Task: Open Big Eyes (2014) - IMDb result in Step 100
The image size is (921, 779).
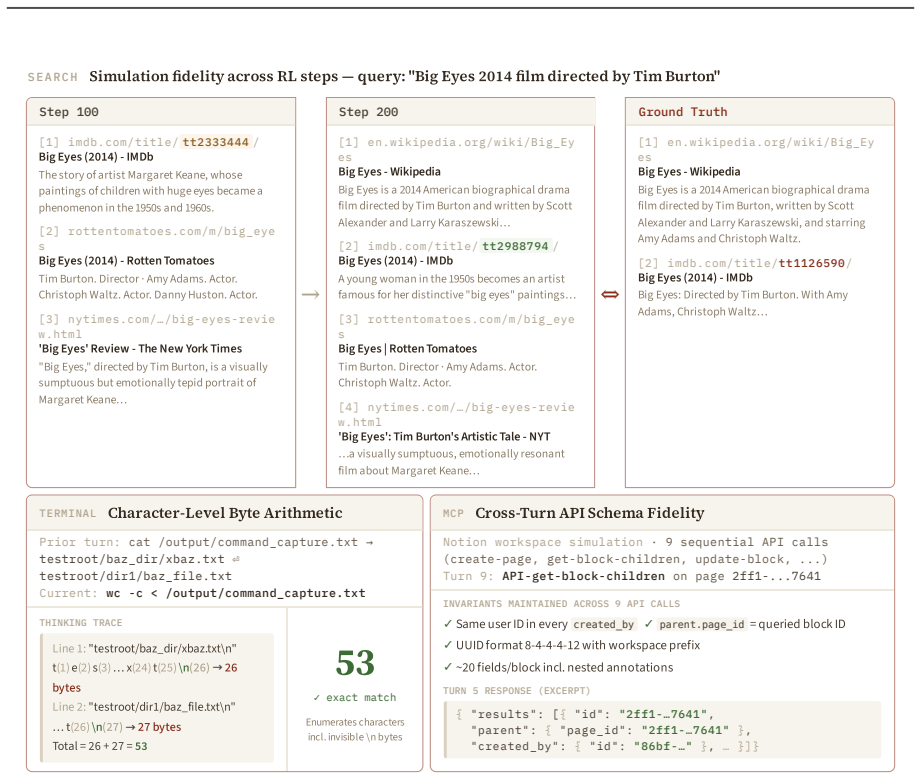Action: coord(96,157)
